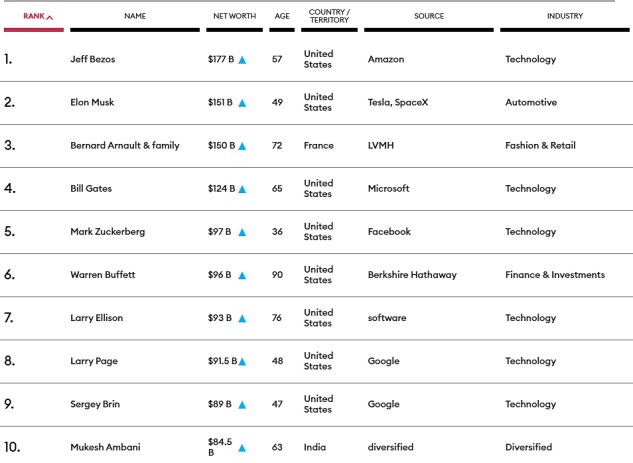Click the Country / Territory column header

pyautogui.click(x=329, y=16)
